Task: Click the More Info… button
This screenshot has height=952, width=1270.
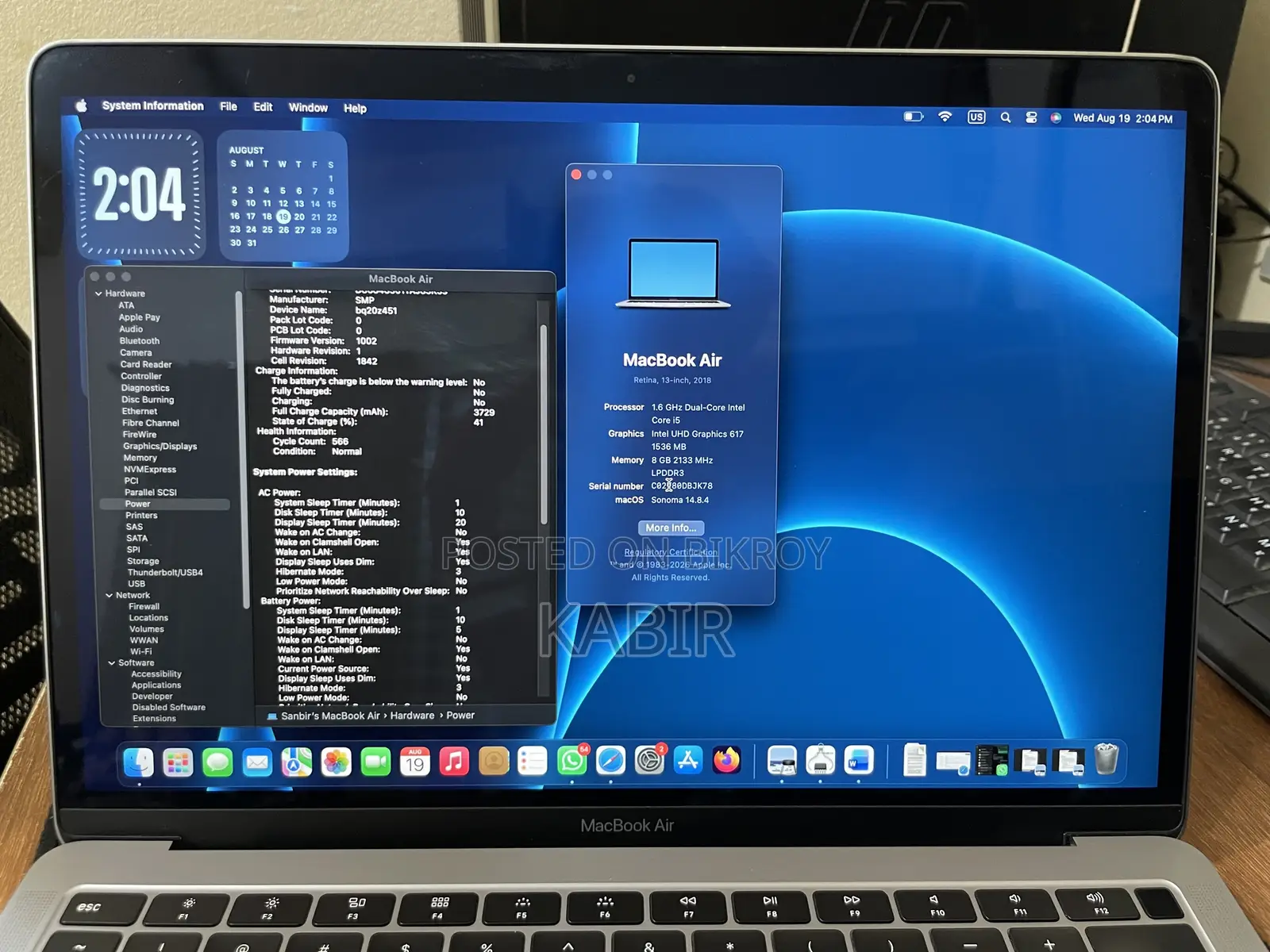Action: tap(671, 528)
